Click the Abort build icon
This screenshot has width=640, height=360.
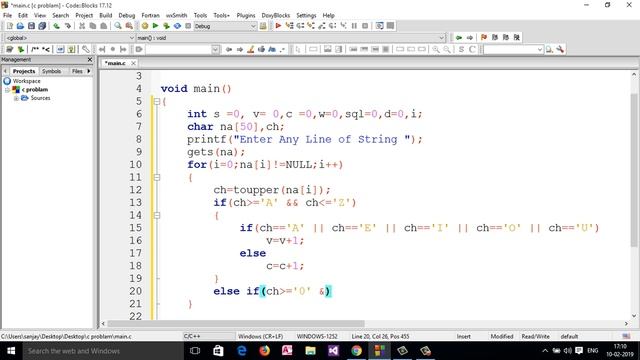click(x=188, y=26)
